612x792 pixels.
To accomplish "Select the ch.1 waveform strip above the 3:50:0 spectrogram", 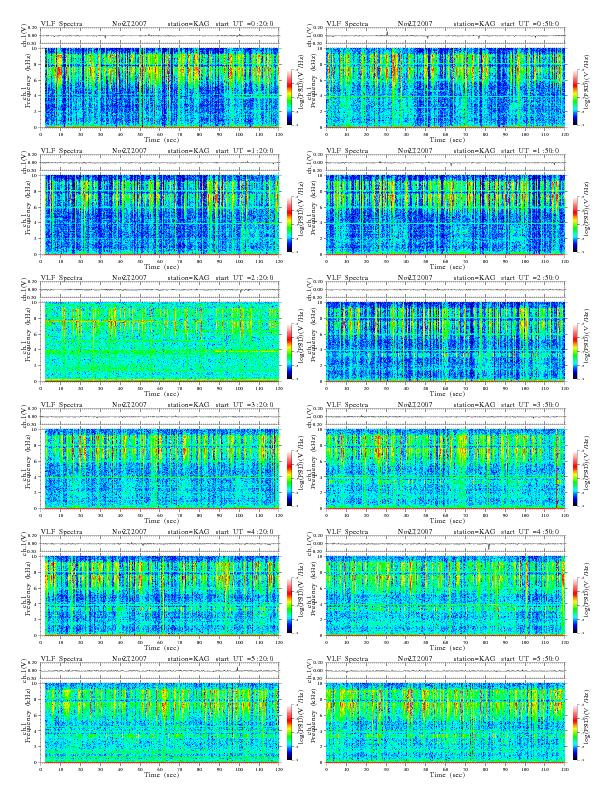I will (x=445, y=417).
